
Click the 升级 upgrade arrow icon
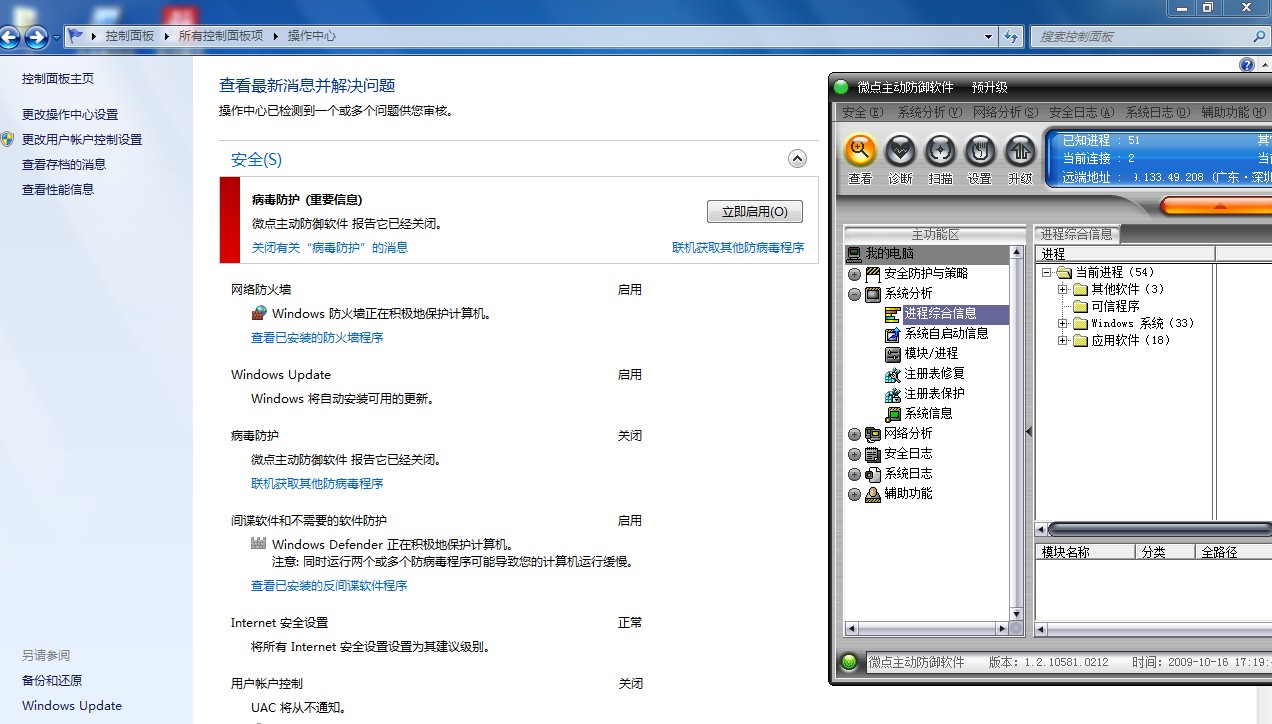tap(1020, 151)
